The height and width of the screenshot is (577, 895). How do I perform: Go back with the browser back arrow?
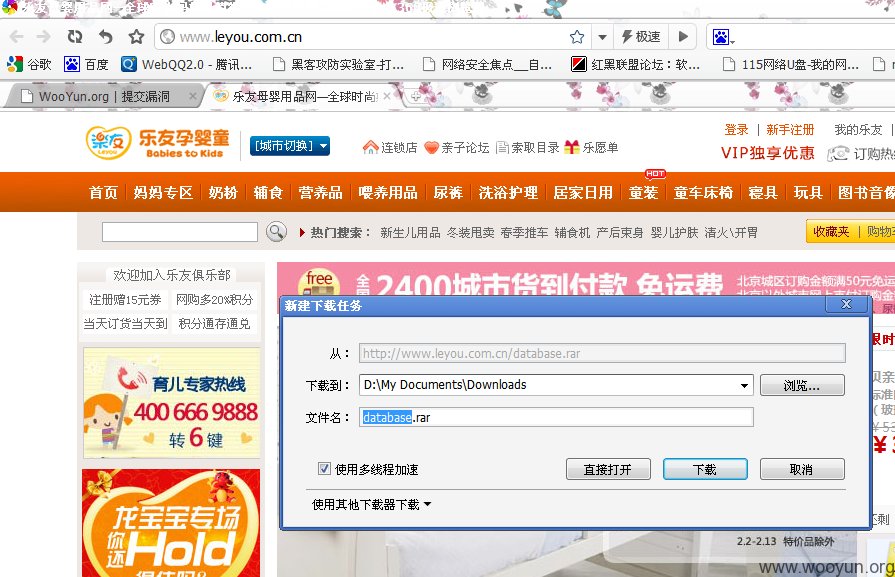click(17, 37)
